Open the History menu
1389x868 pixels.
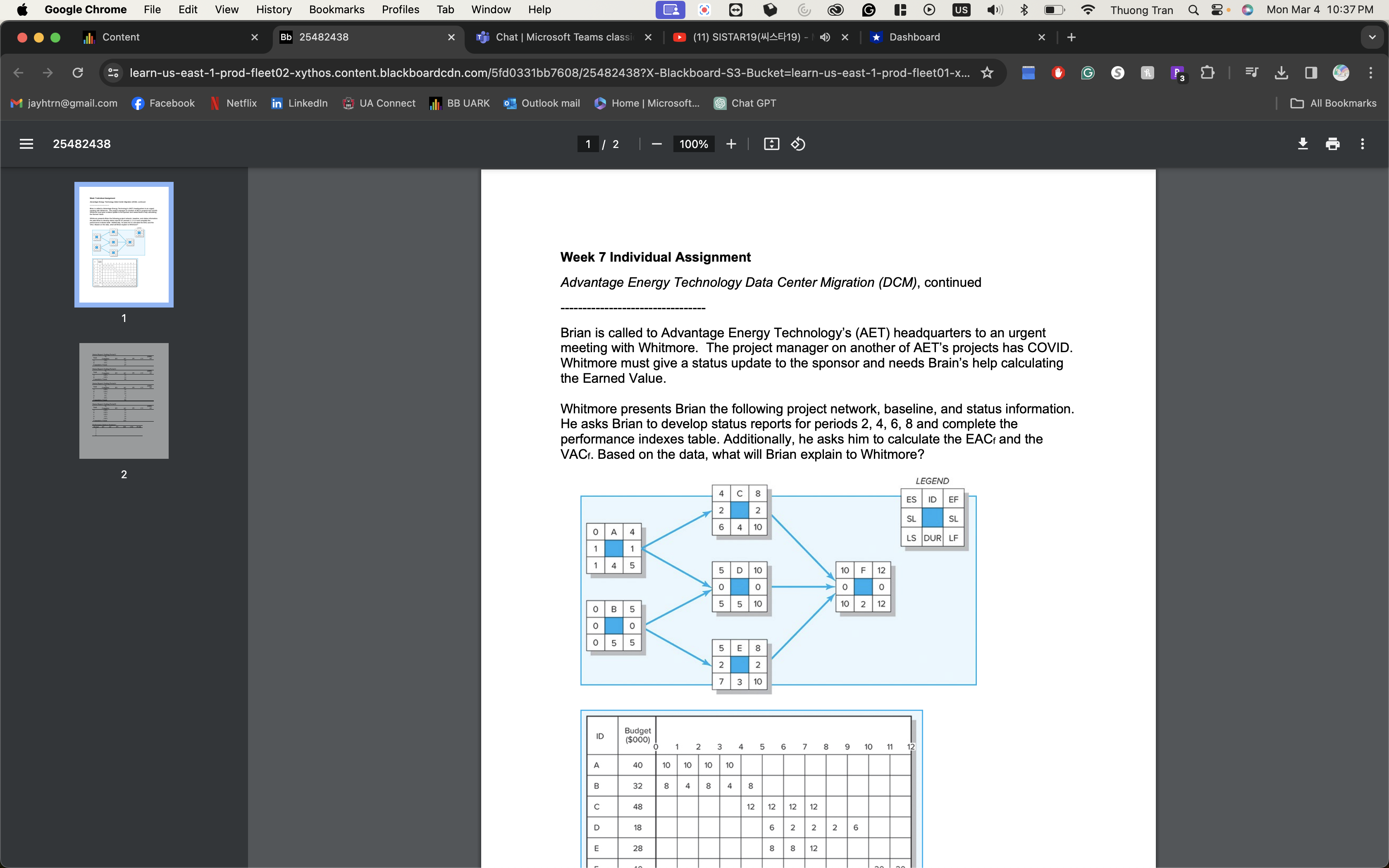pos(274,9)
